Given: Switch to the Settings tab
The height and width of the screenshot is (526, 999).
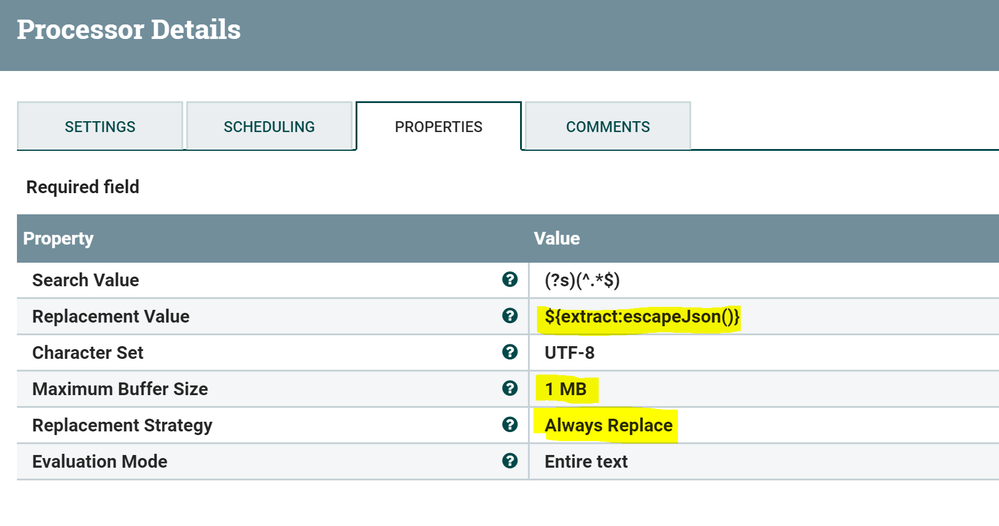Looking at the screenshot, I should point(100,127).
